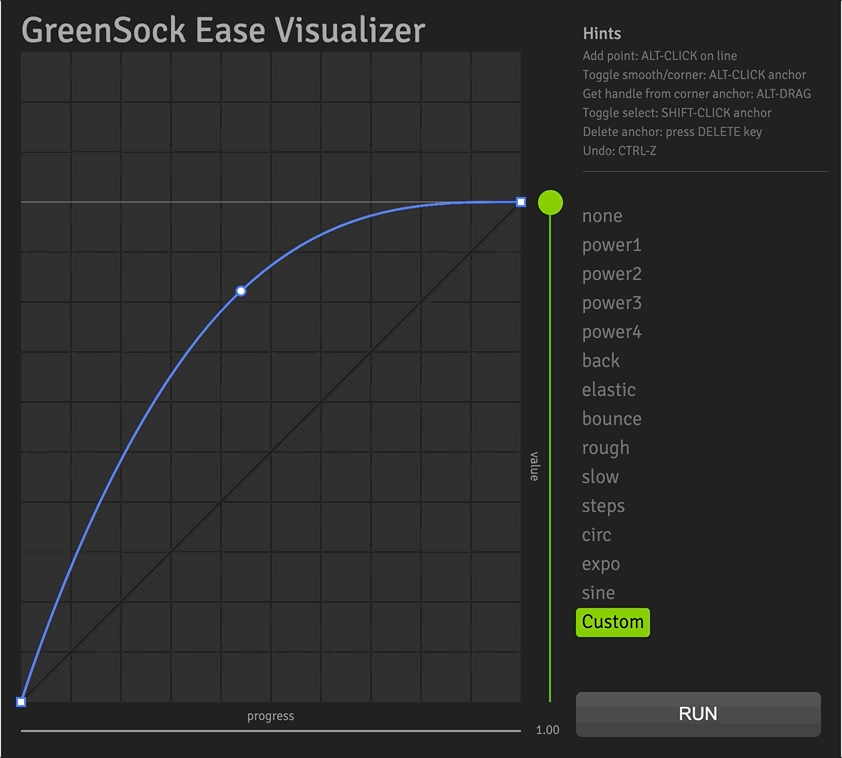The width and height of the screenshot is (842, 758).
Task: Pick the power3 ease
Action: (612, 303)
